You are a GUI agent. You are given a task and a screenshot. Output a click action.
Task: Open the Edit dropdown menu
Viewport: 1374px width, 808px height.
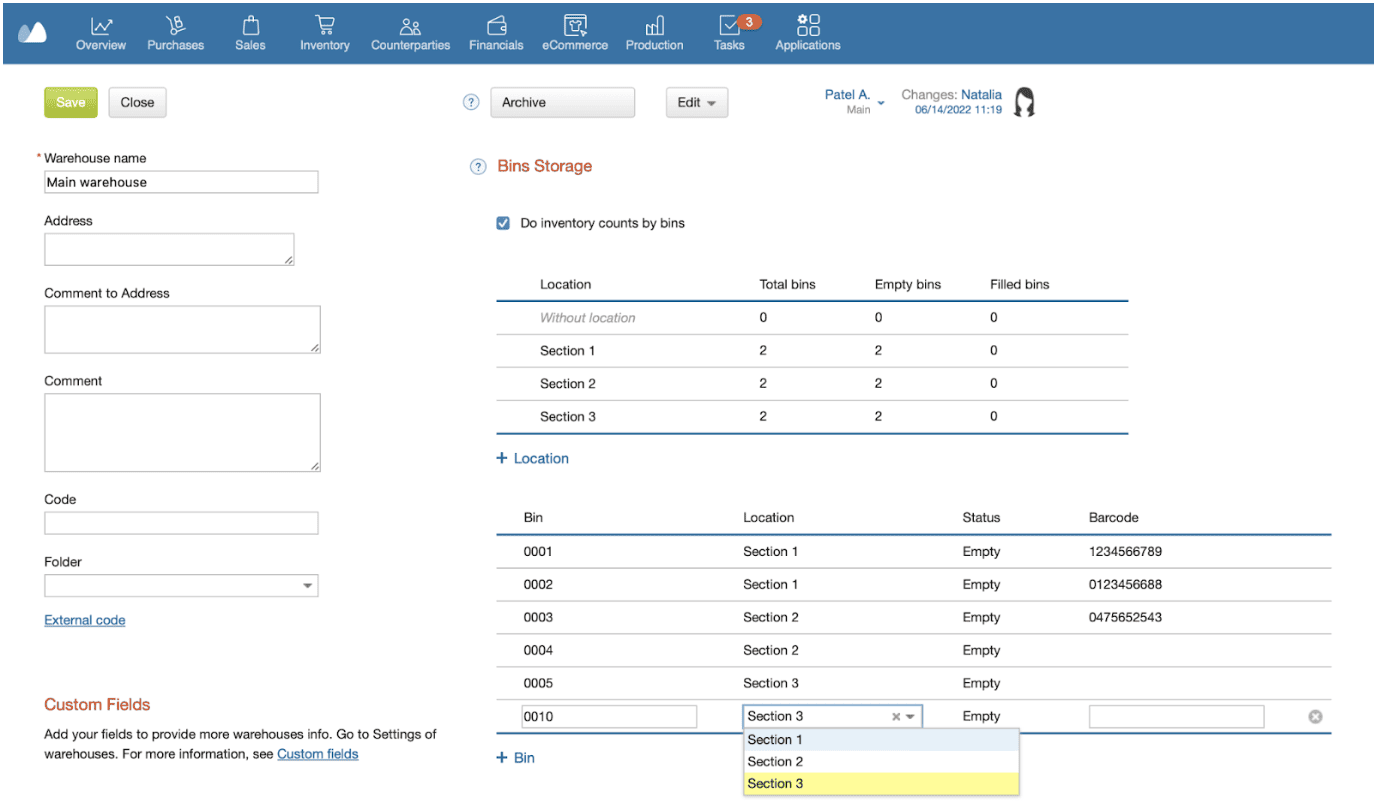[x=697, y=102]
